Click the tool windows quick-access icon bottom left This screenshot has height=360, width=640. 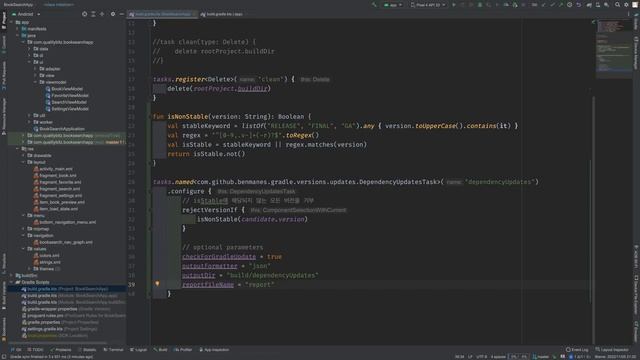point(3,356)
